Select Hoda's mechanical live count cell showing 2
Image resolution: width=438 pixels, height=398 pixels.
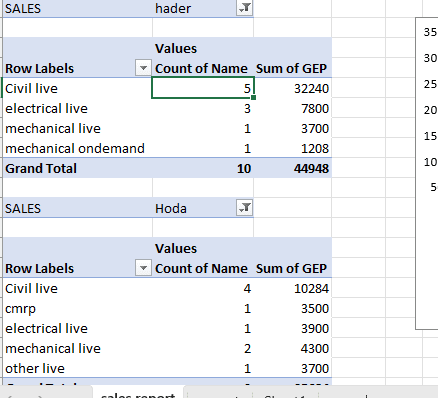[203, 348]
